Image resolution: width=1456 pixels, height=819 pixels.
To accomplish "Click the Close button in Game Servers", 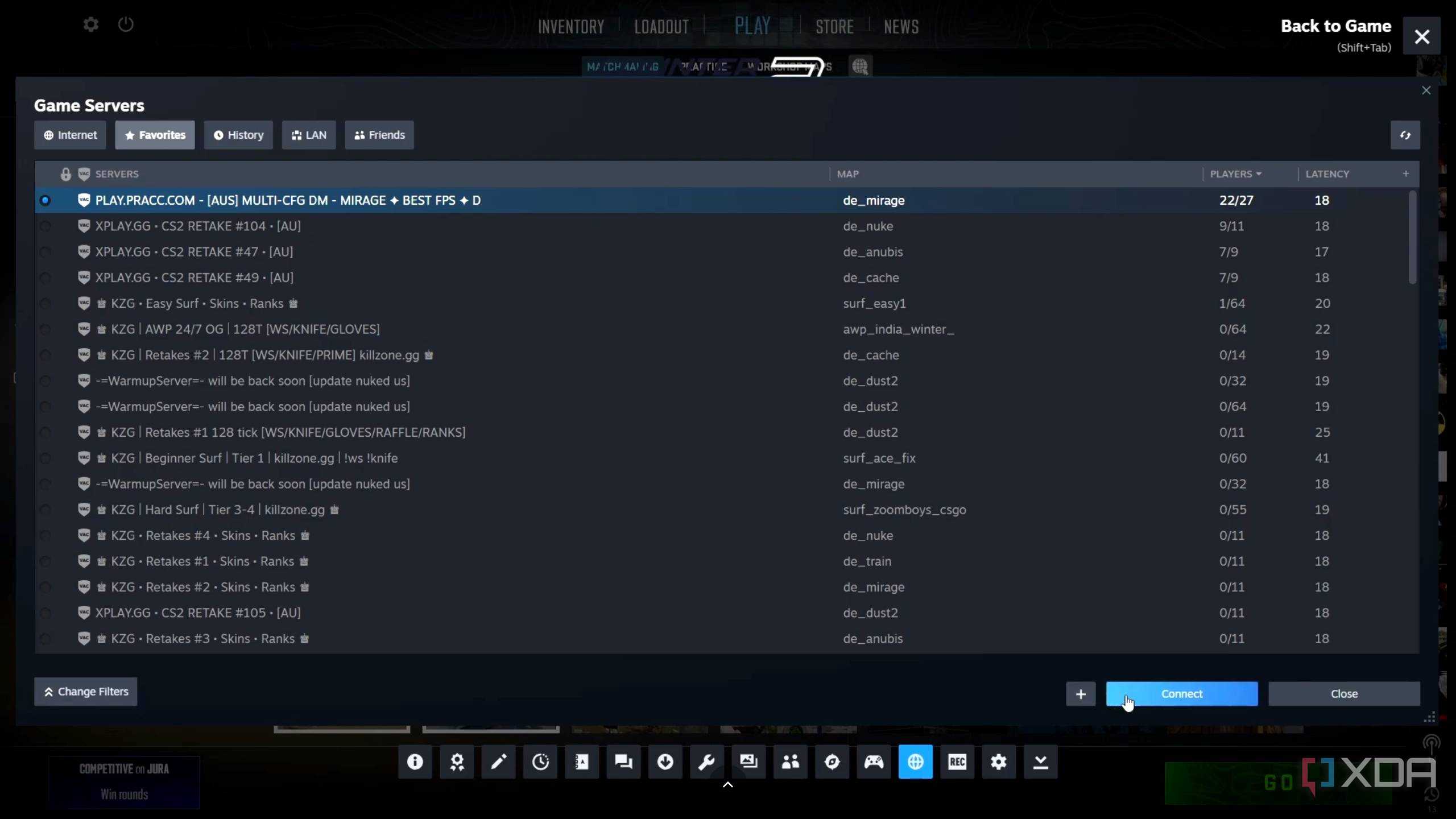I will coord(1344,694).
